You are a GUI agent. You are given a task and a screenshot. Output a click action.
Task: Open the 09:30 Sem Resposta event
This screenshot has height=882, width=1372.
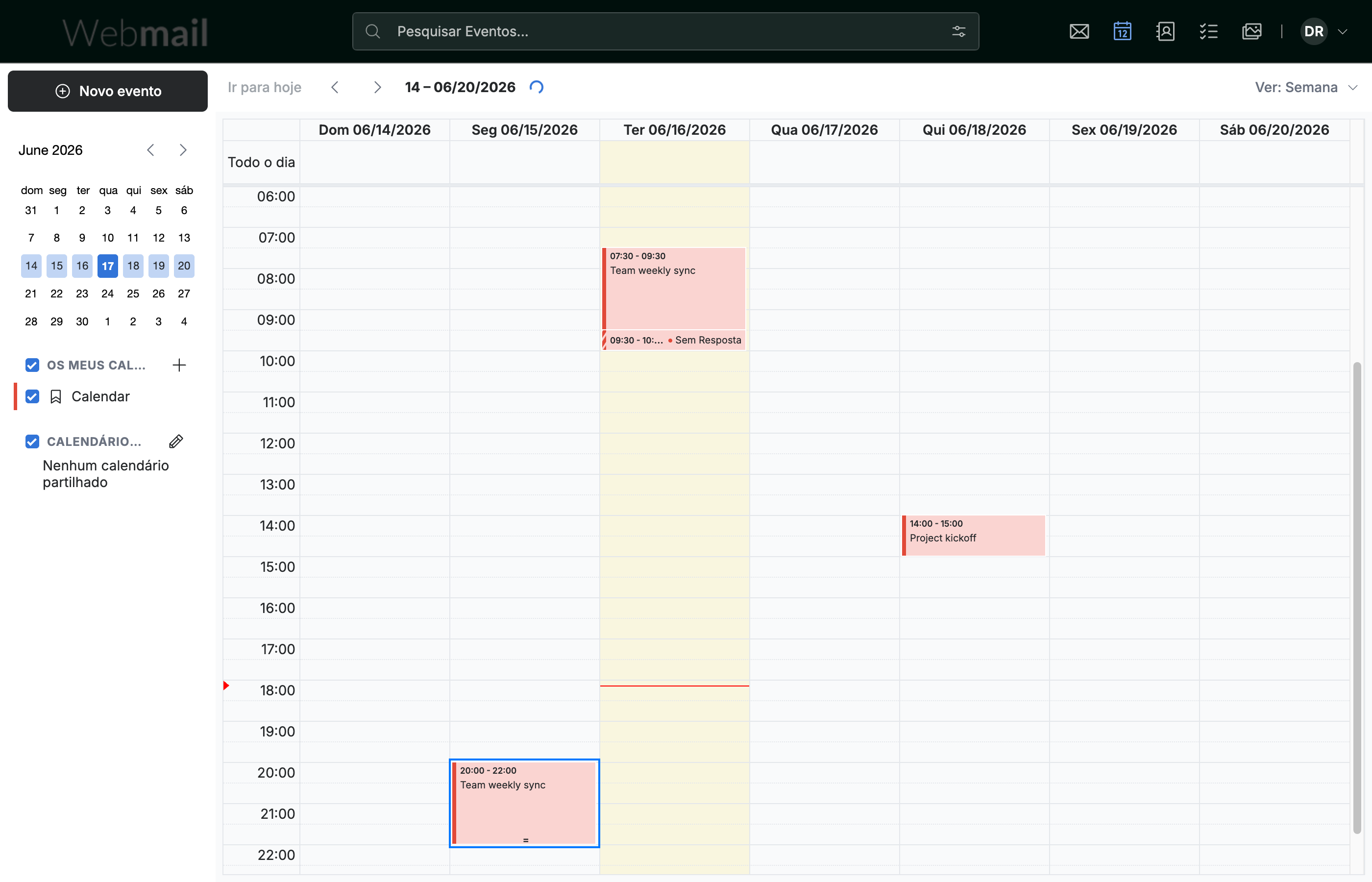point(674,340)
